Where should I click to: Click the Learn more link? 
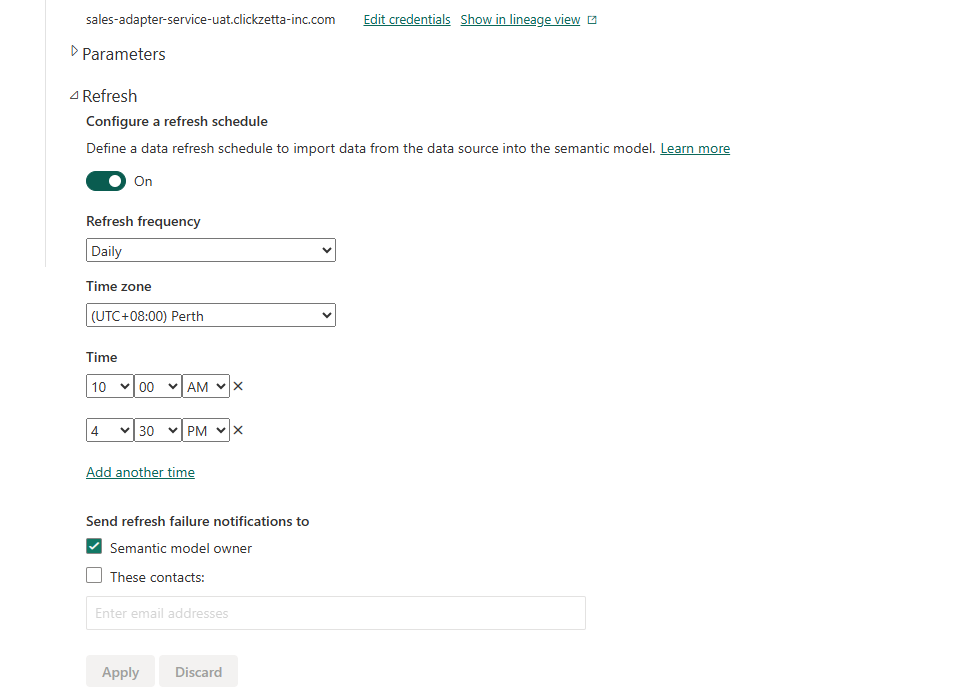695,149
